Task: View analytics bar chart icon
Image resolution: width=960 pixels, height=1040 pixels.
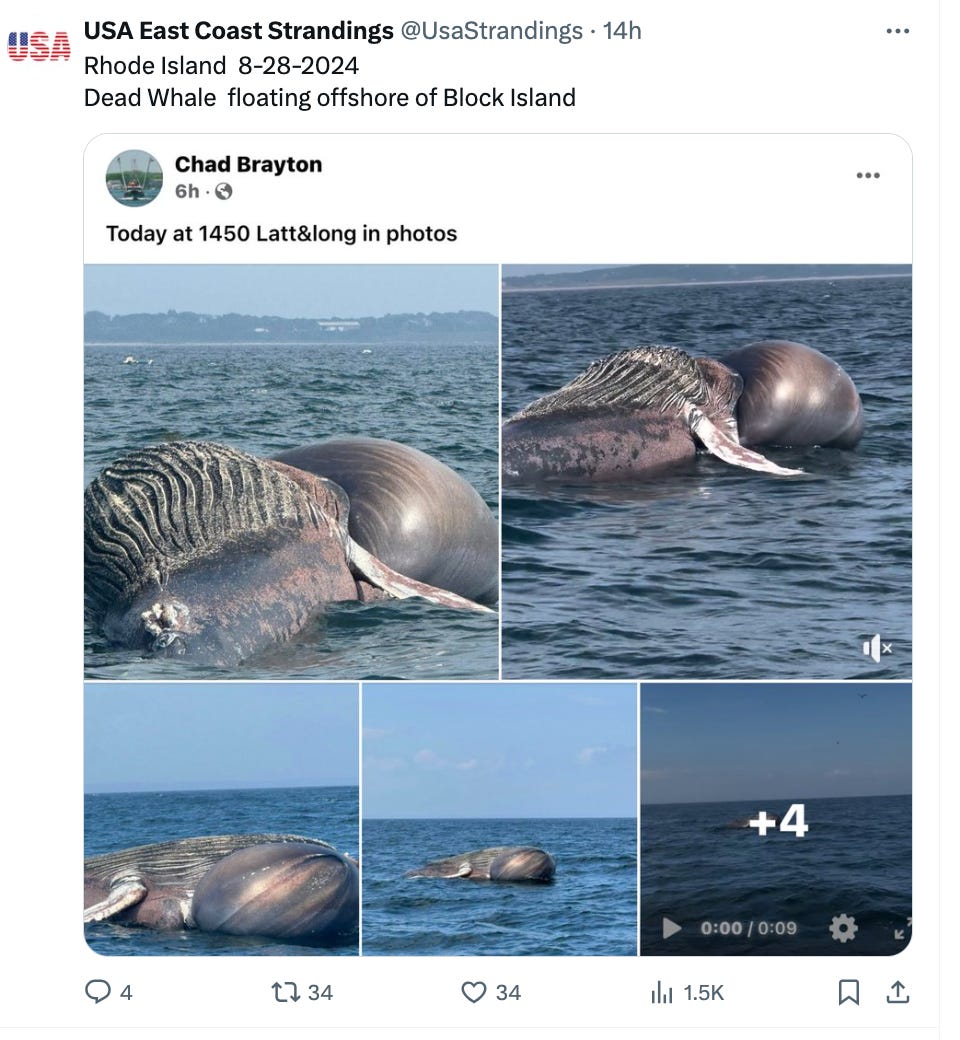Action: click(661, 992)
